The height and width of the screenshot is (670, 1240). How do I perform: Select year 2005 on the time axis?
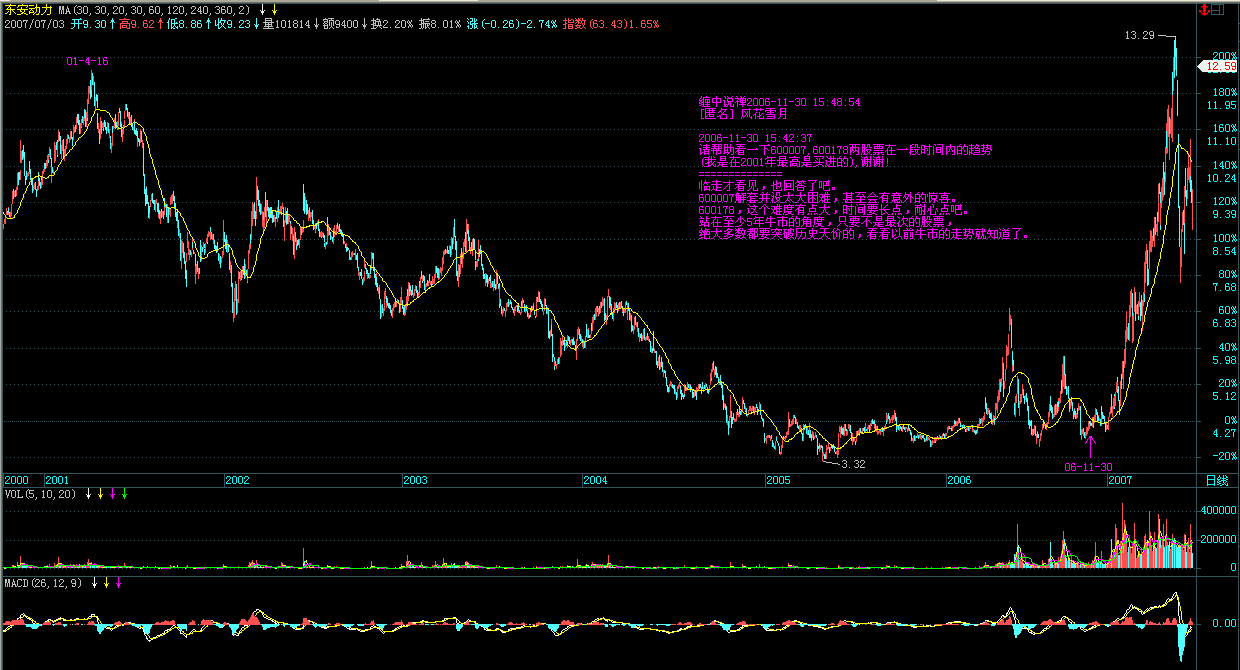[x=778, y=481]
